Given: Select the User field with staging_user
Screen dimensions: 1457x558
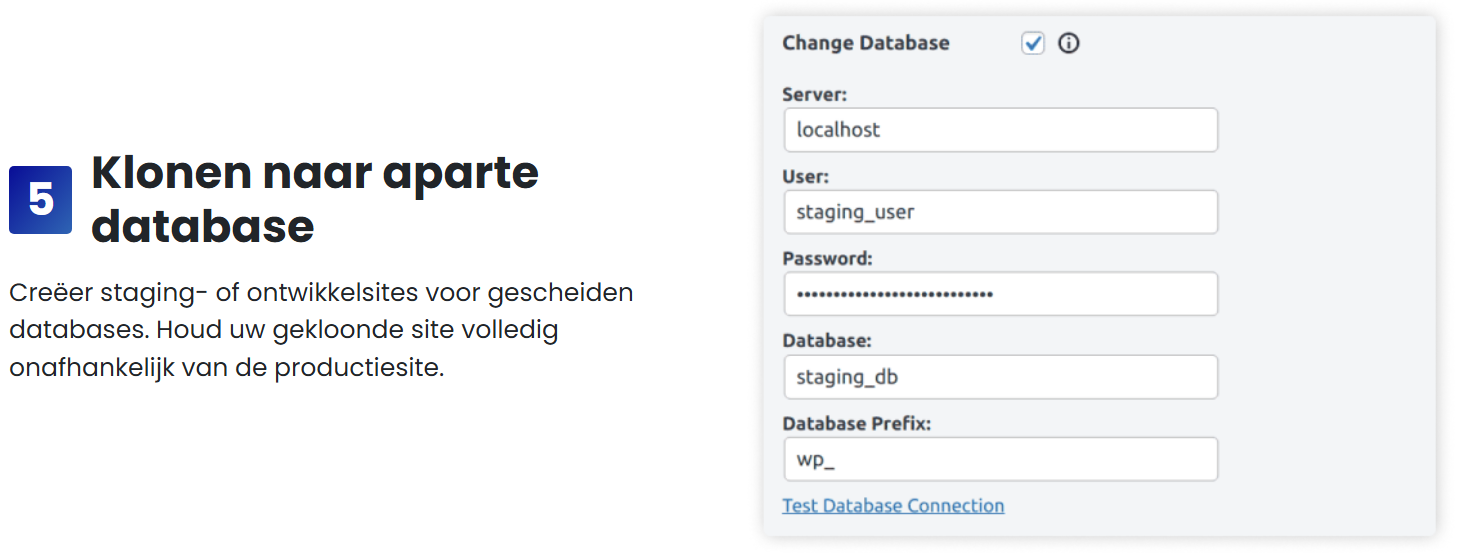Looking at the screenshot, I should click(1000, 212).
